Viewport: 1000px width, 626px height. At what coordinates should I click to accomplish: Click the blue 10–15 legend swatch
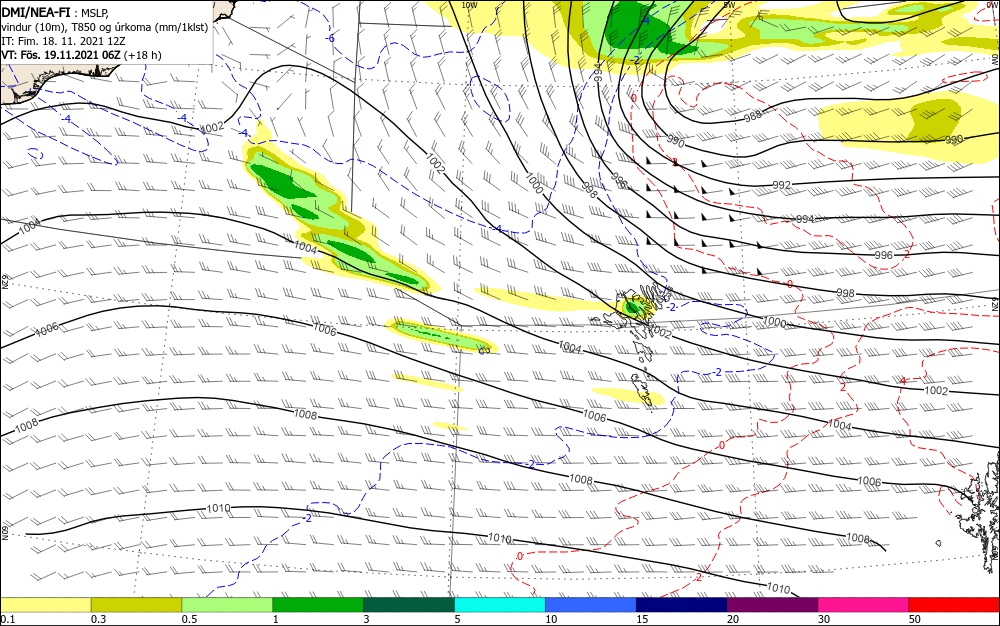(x=591, y=605)
